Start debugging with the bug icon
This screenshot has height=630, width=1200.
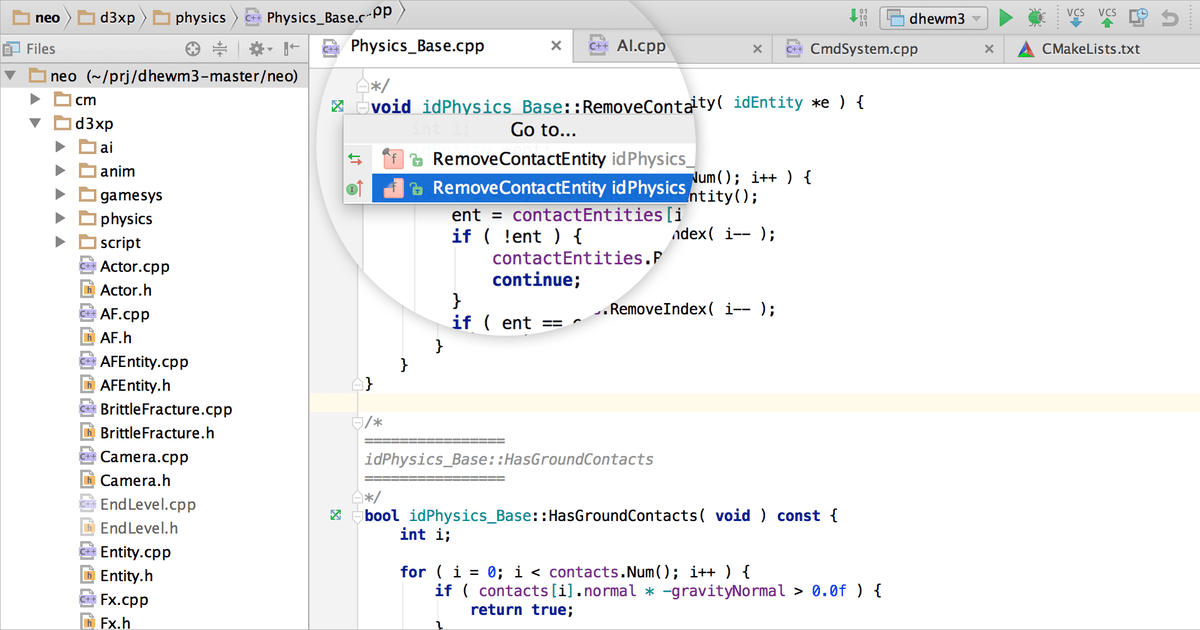1036,18
